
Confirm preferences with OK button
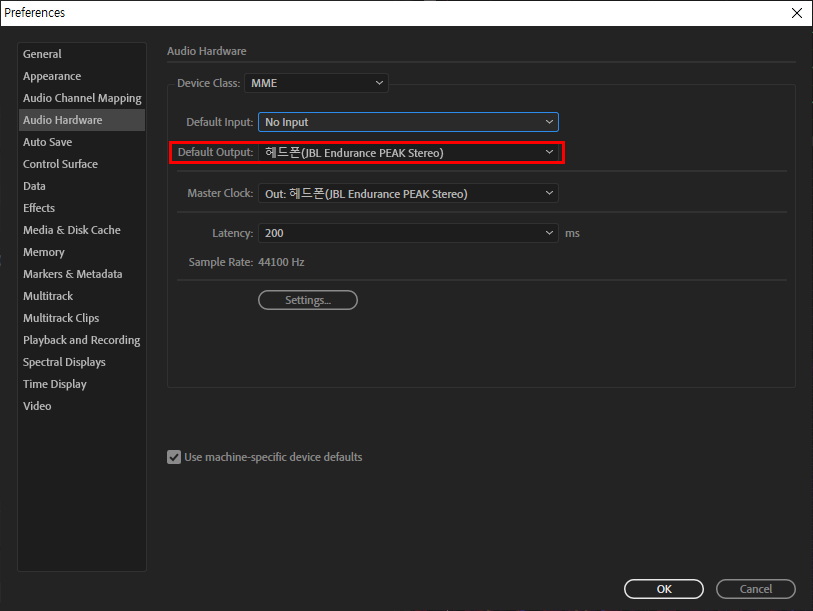click(x=664, y=589)
